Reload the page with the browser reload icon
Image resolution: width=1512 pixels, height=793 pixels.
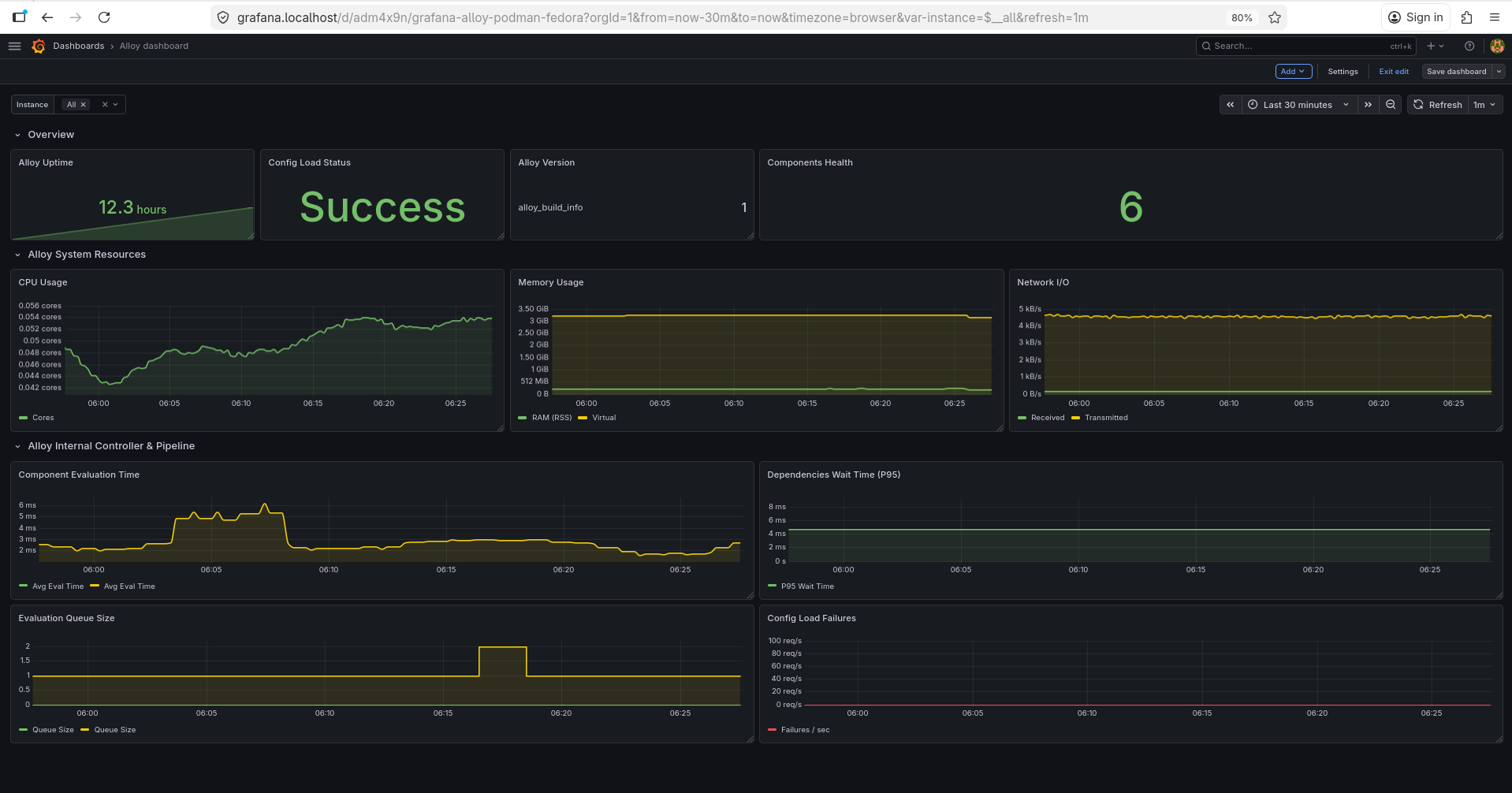tap(104, 17)
